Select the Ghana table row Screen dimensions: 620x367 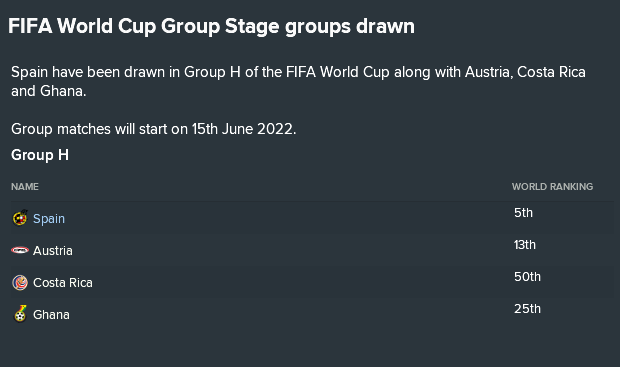point(312,314)
